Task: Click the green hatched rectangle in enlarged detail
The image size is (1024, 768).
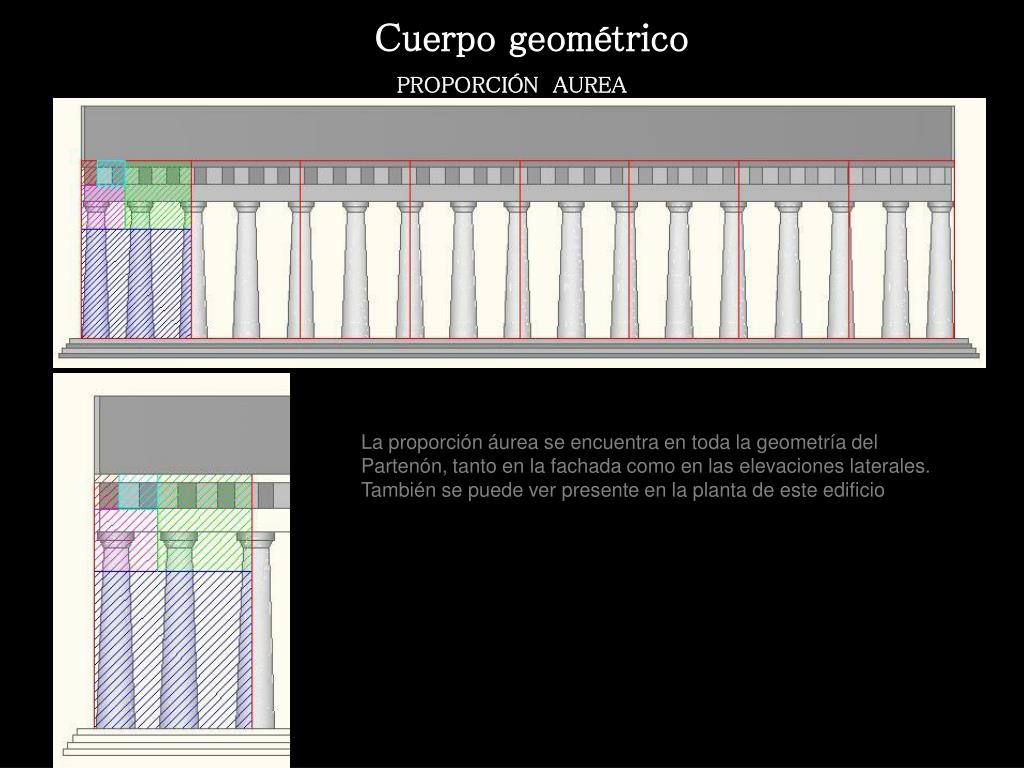Action: (204, 523)
